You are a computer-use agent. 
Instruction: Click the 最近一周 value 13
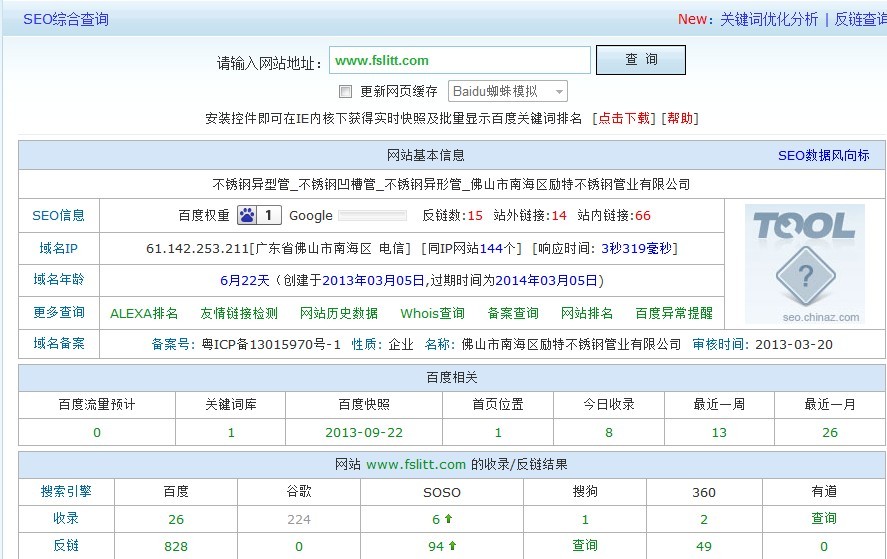tap(719, 433)
